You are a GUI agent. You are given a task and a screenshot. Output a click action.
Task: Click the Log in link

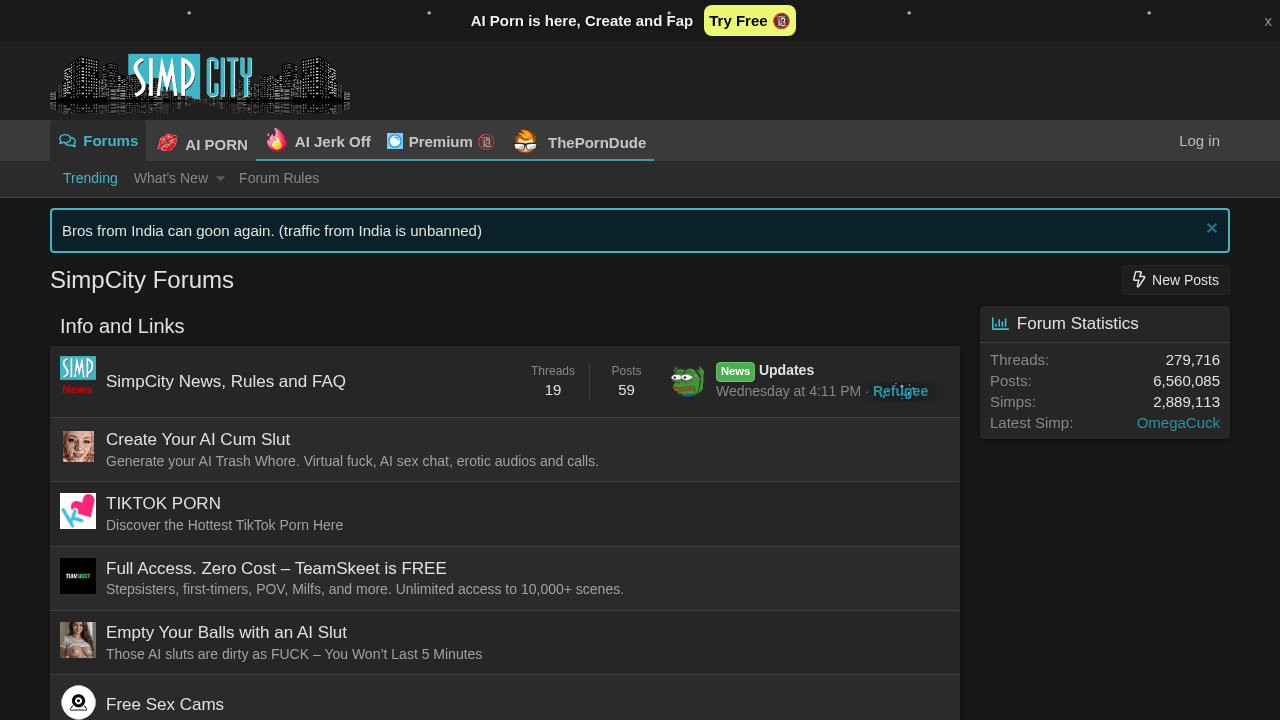[x=1199, y=141]
